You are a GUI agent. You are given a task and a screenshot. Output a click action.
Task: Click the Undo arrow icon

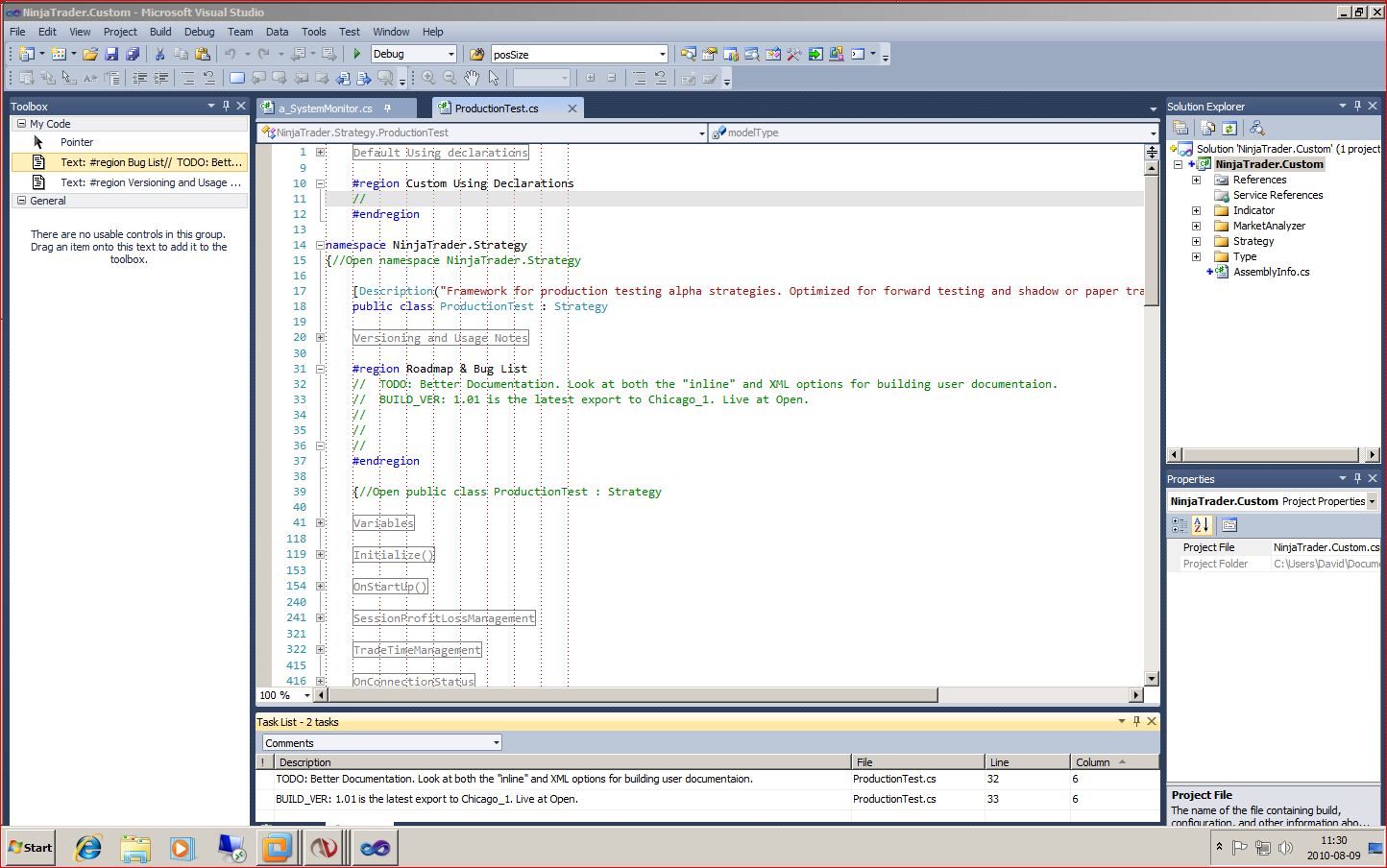click(x=231, y=54)
